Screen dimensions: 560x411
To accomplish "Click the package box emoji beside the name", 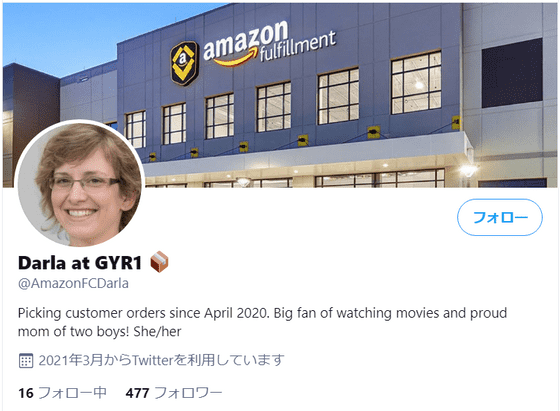I will (x=159, y=262).
